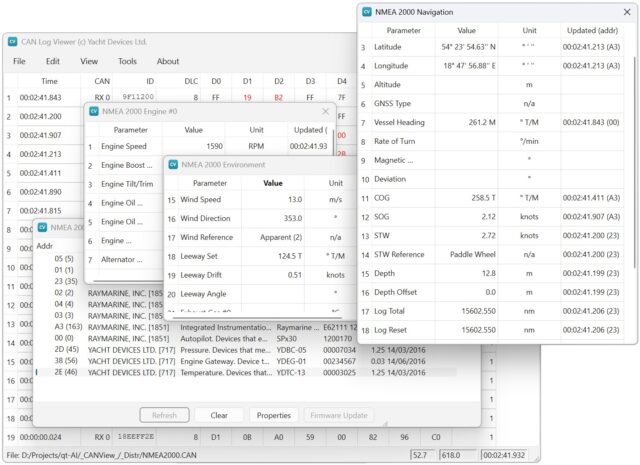Select device address 05 (5)
The image size is (640, 465).
click(x=64, y=258)
